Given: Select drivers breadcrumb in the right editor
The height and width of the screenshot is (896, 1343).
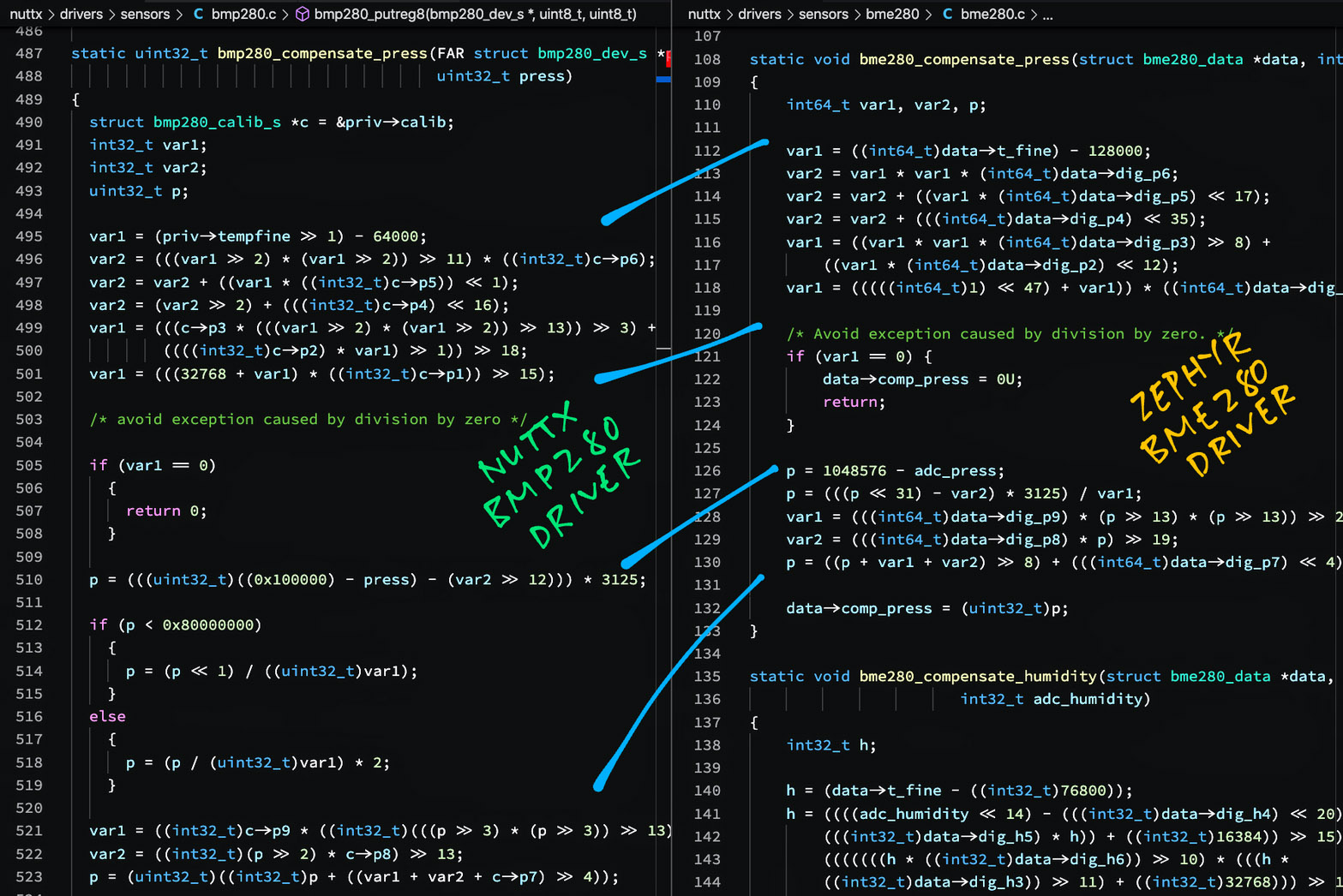Looking at the screenshot, I should 760,14.
